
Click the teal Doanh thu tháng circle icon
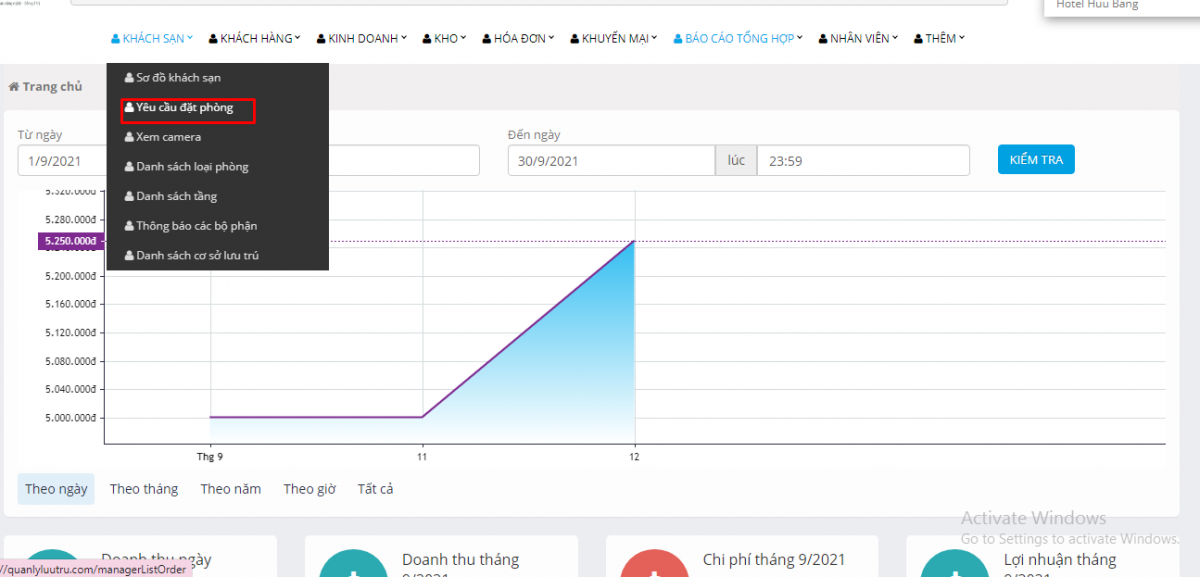pos(350,566)
